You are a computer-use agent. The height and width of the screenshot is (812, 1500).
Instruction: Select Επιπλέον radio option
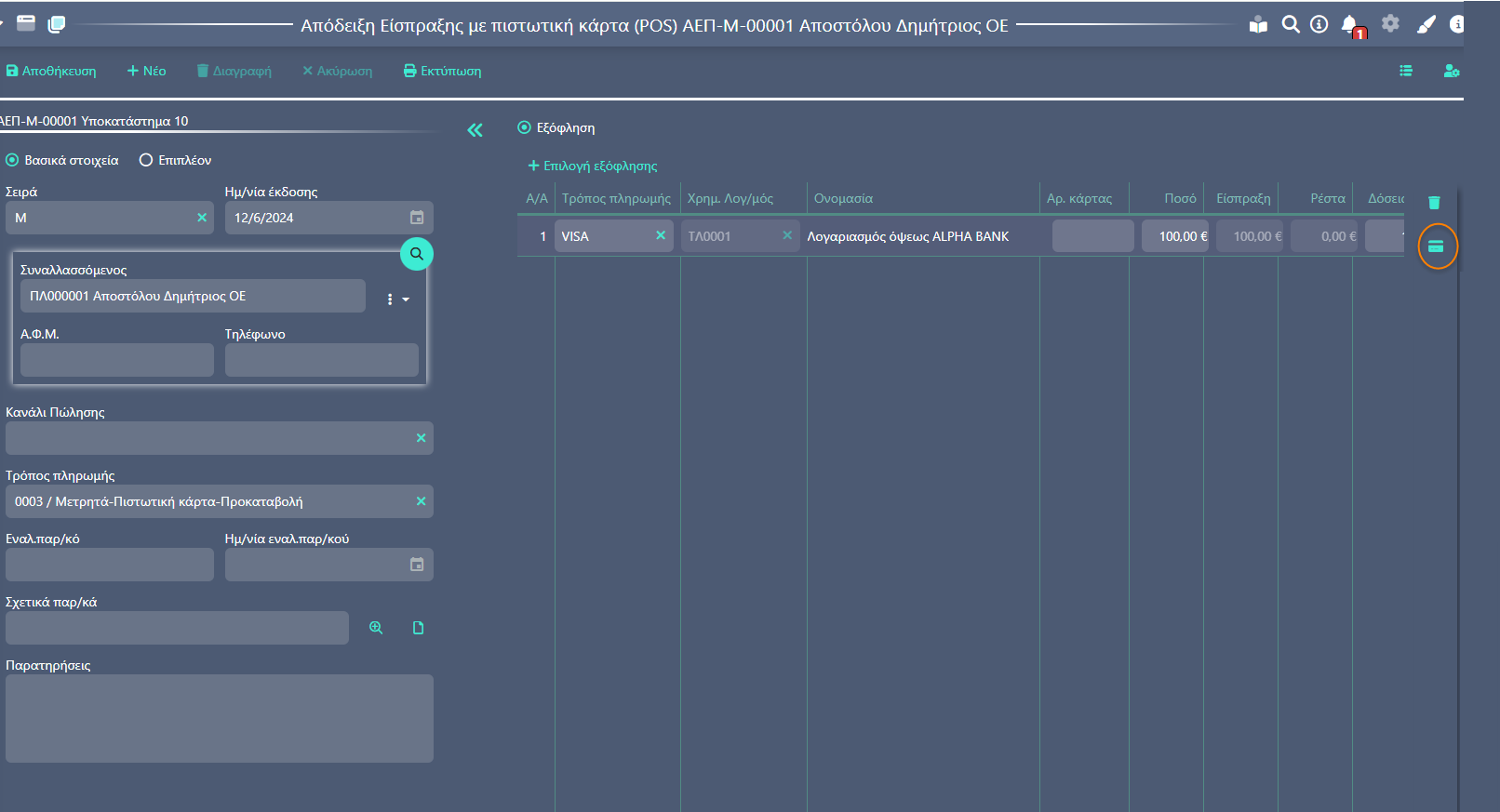[175, 160]
